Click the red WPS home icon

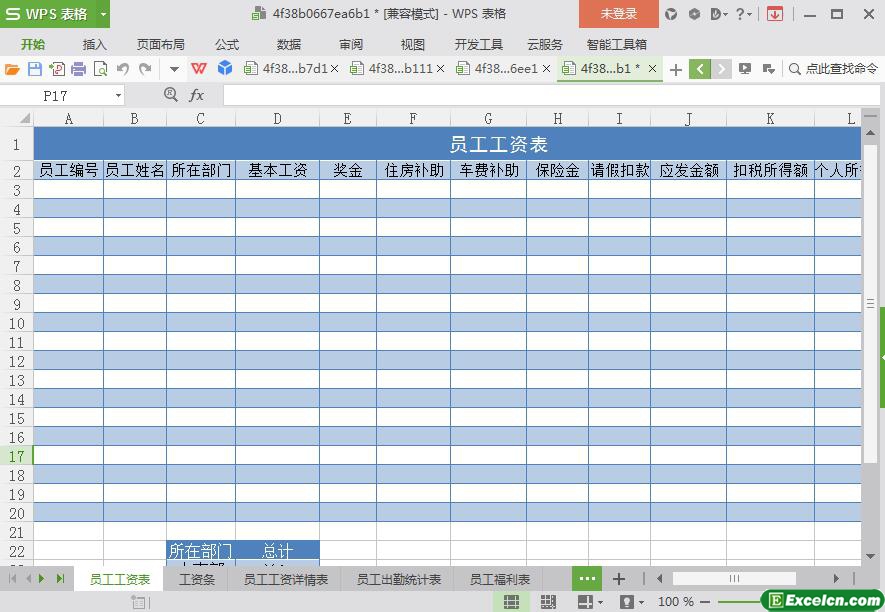199,69
